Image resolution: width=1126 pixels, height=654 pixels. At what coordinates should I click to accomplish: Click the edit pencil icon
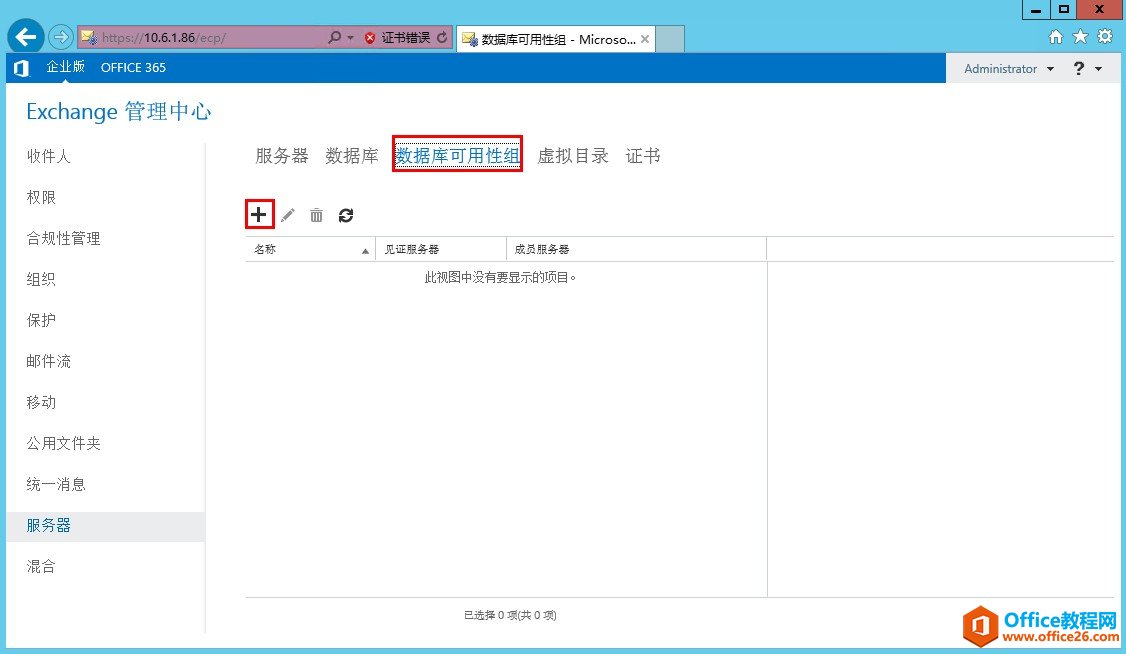[x=288, y=215]
